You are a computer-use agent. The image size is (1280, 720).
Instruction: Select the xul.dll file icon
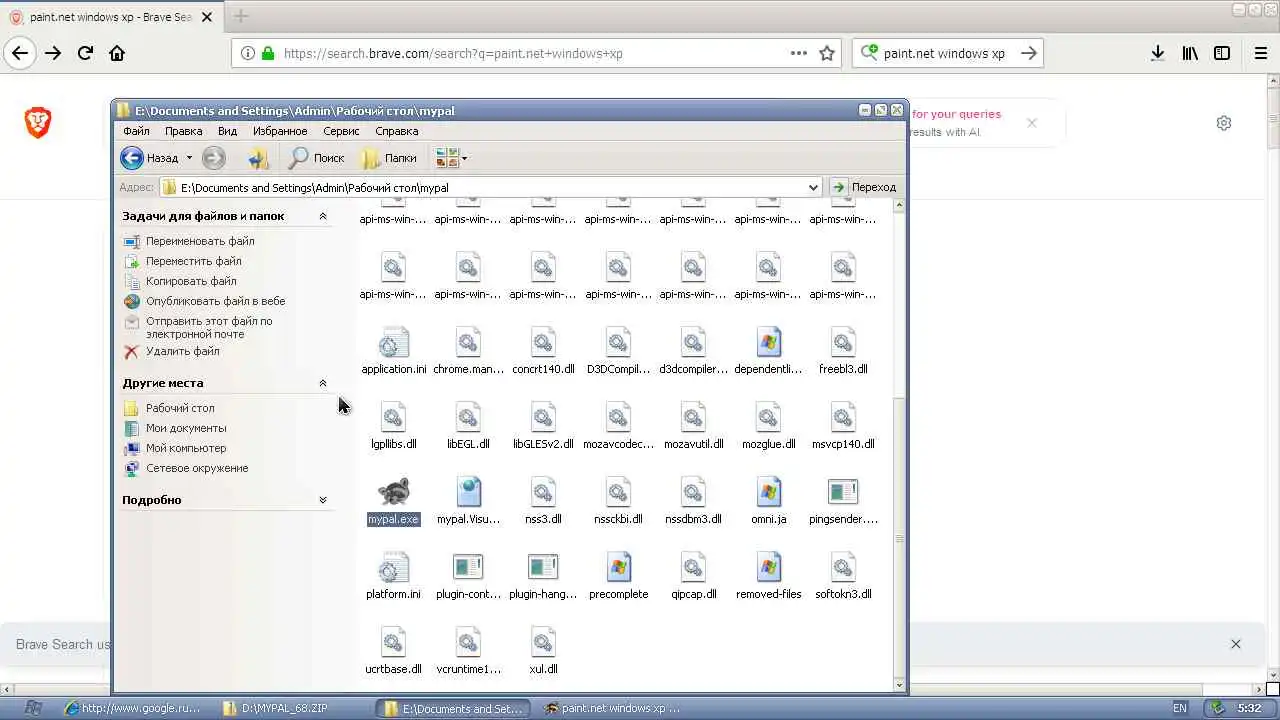tap(543, 642)
